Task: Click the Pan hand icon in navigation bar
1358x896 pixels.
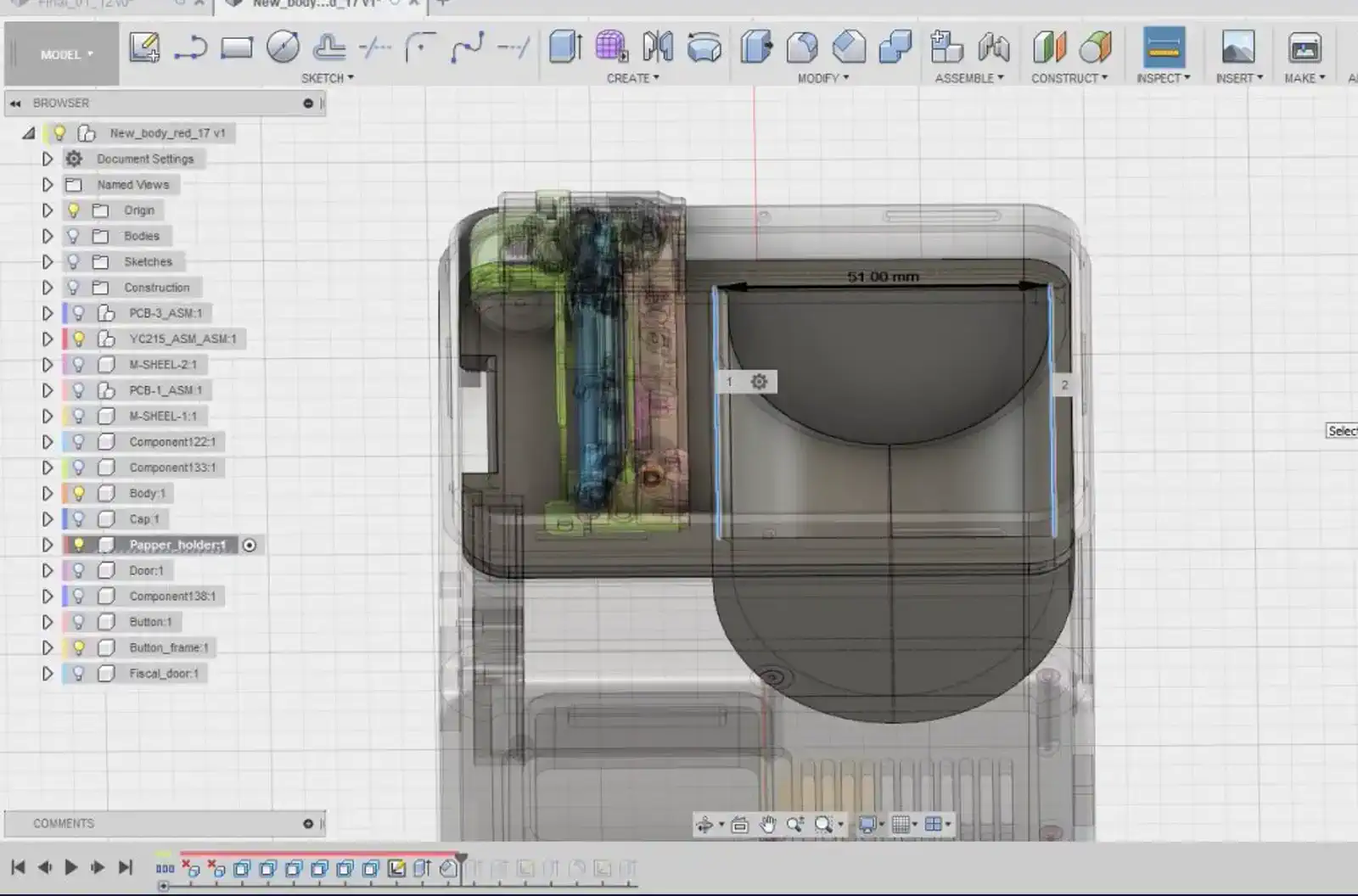Action: point(768,824)
